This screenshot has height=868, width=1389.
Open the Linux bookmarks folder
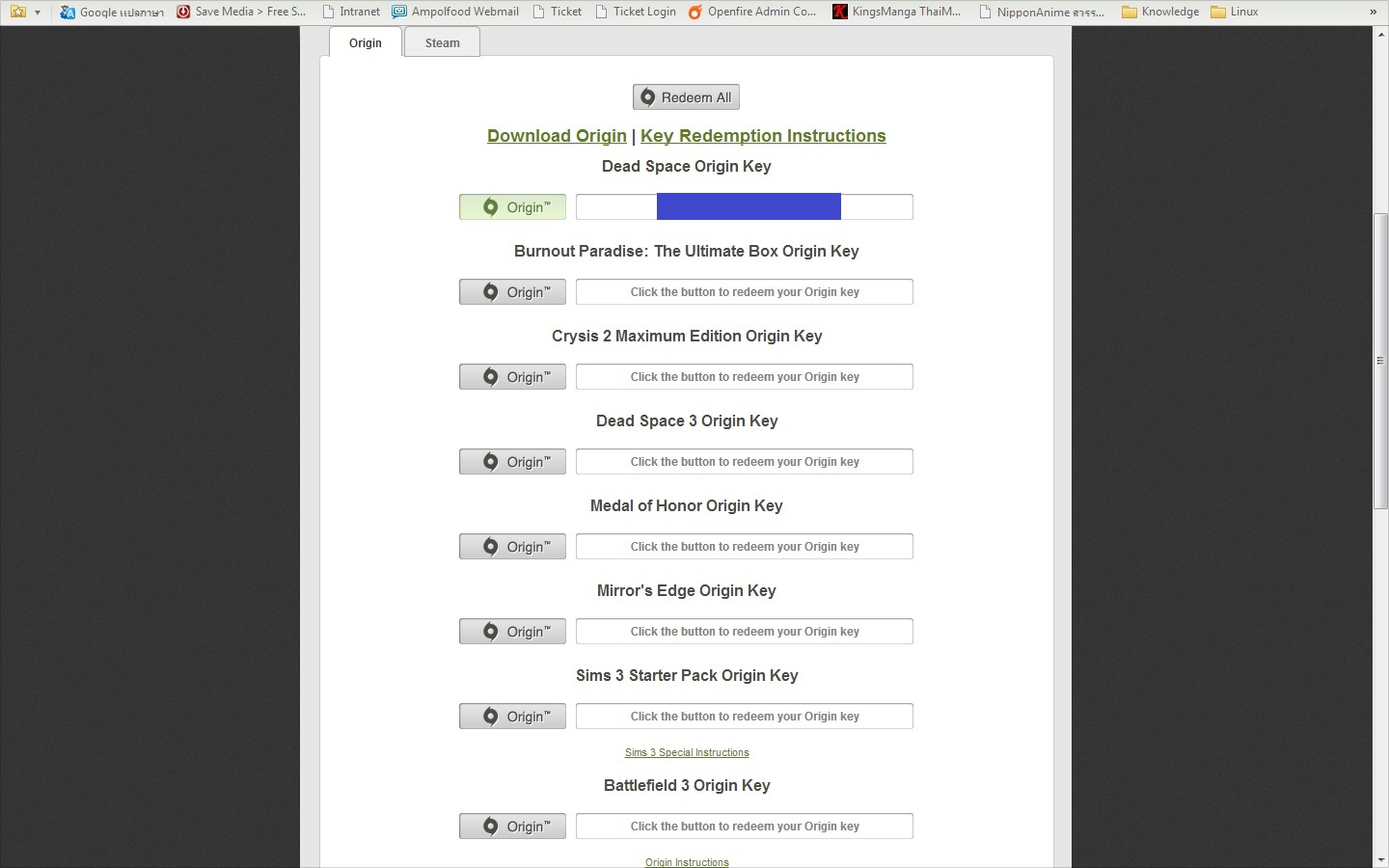(x=1235, y=12)
